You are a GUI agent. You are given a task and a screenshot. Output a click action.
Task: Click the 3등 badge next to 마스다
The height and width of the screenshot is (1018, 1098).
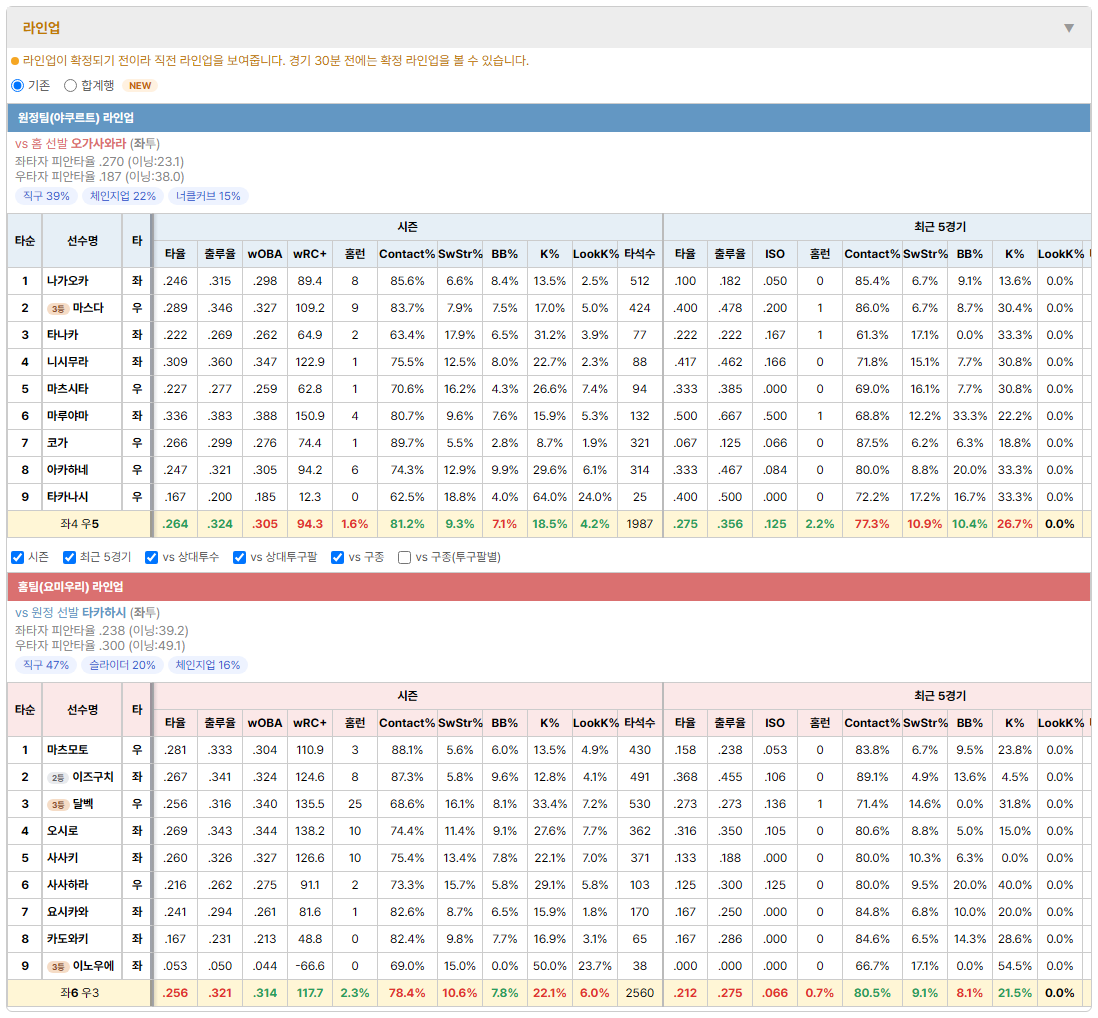(57, 309)
